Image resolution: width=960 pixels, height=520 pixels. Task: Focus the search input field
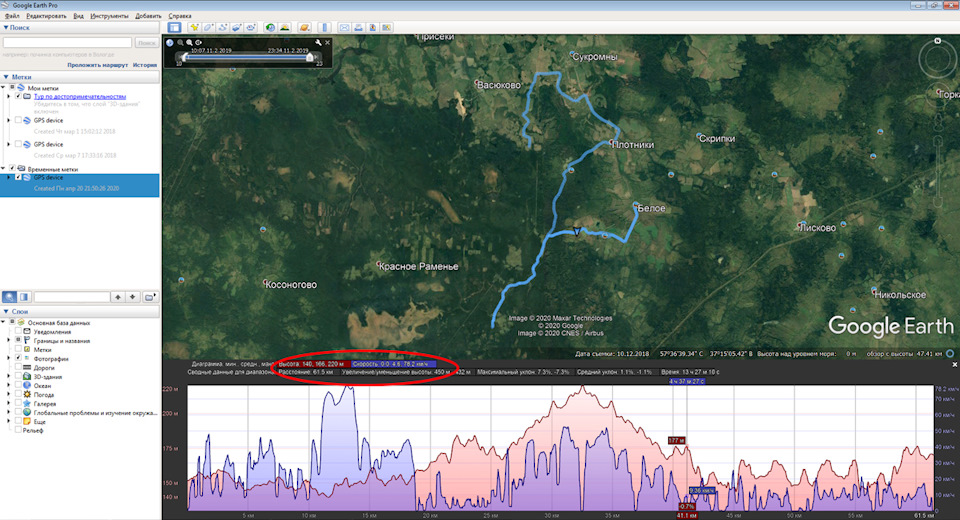coord(67,43)
